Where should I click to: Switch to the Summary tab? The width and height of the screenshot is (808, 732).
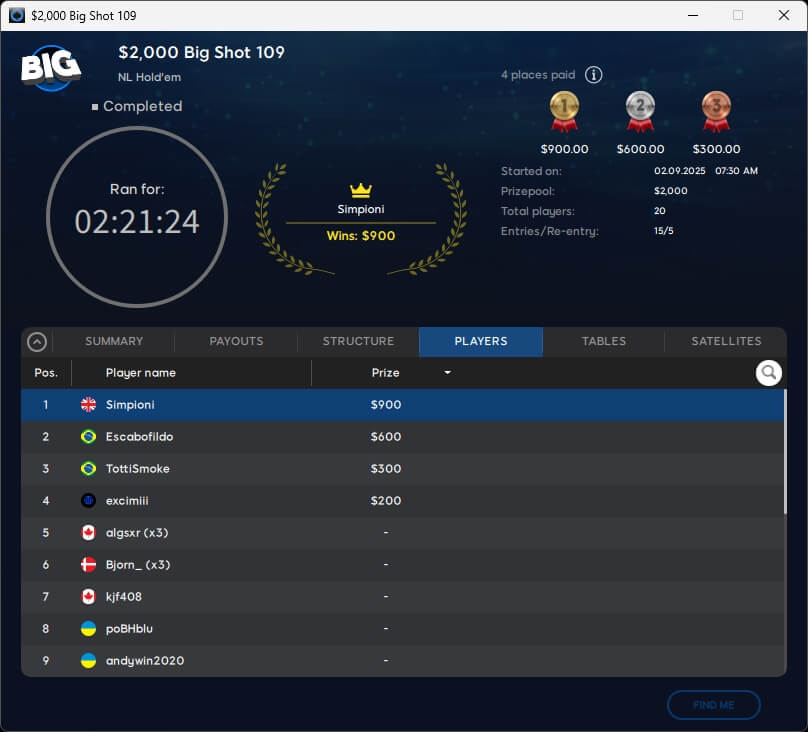click(114, 341)
